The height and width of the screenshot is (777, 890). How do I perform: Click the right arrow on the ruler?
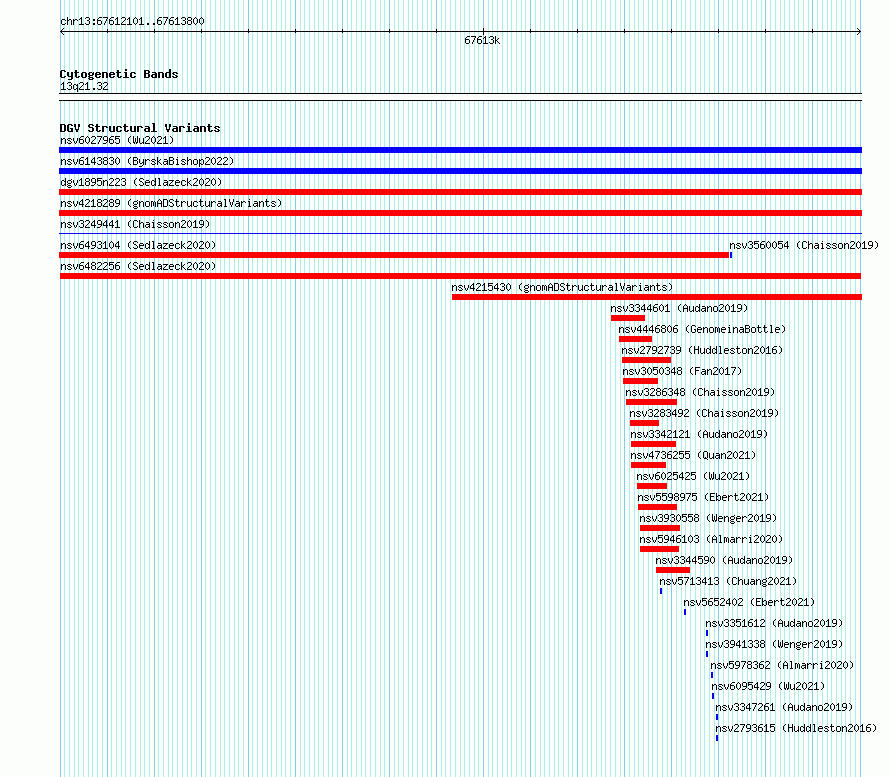point(859,32)
